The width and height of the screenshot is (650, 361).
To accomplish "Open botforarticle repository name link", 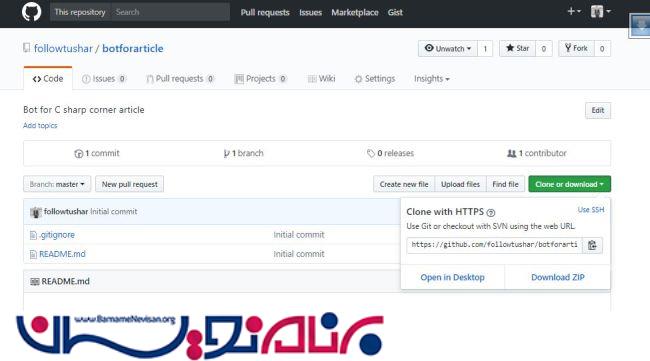I will point(133,48).
